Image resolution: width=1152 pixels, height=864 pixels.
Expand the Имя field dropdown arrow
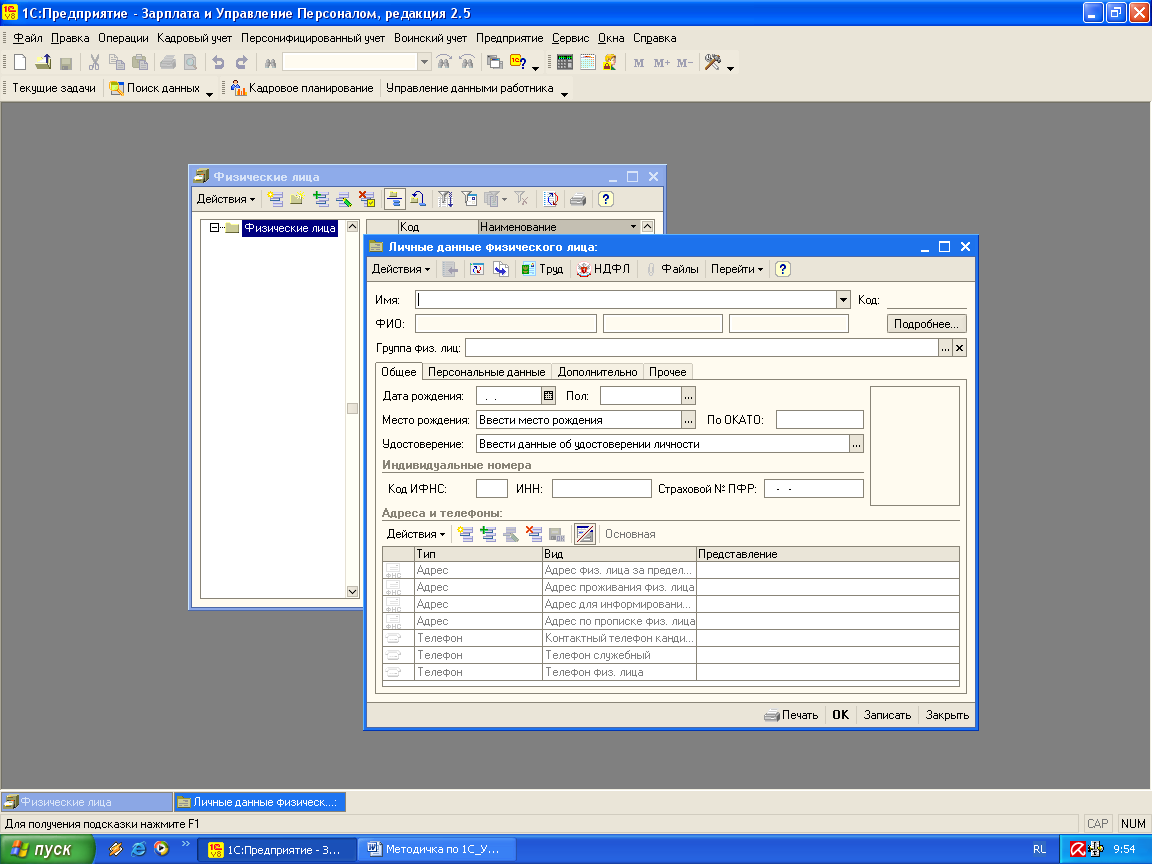pos(843,300)
